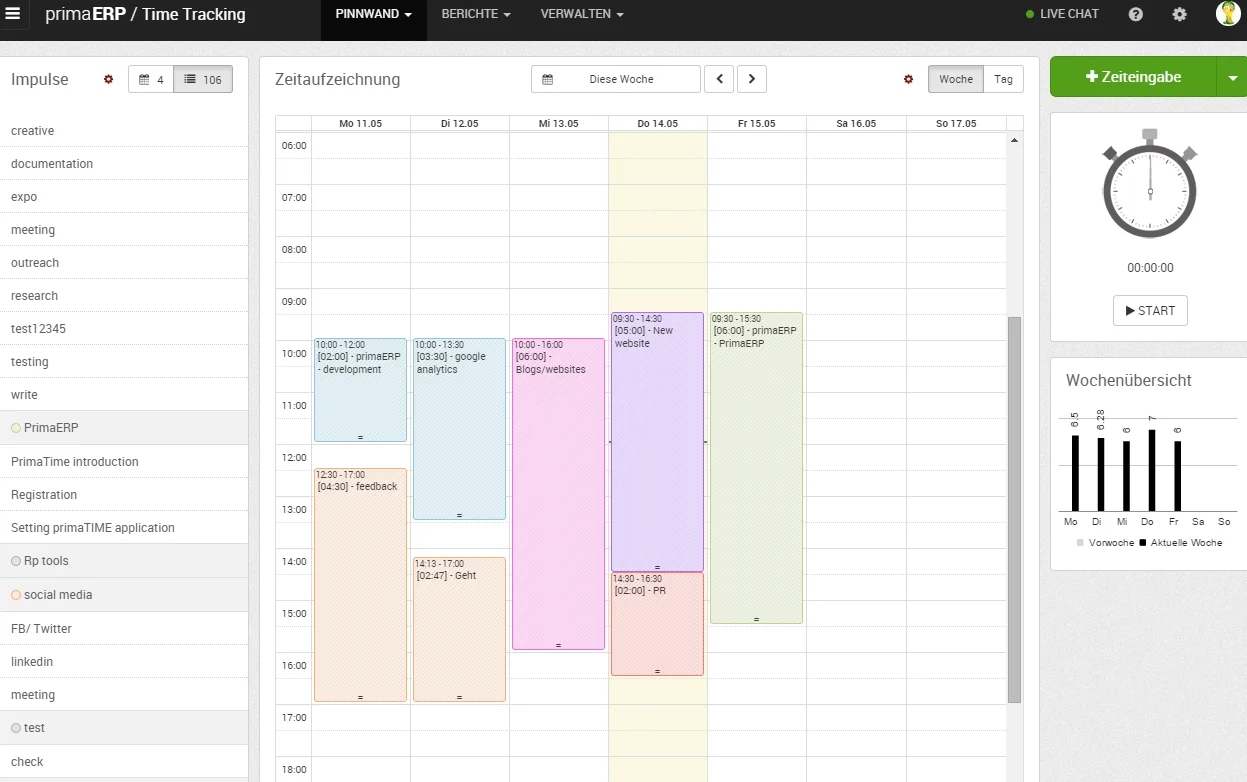Click the primaERP Time Tracking logo
This screenshot has width=1247, height=782.
[x=145, y=15]
